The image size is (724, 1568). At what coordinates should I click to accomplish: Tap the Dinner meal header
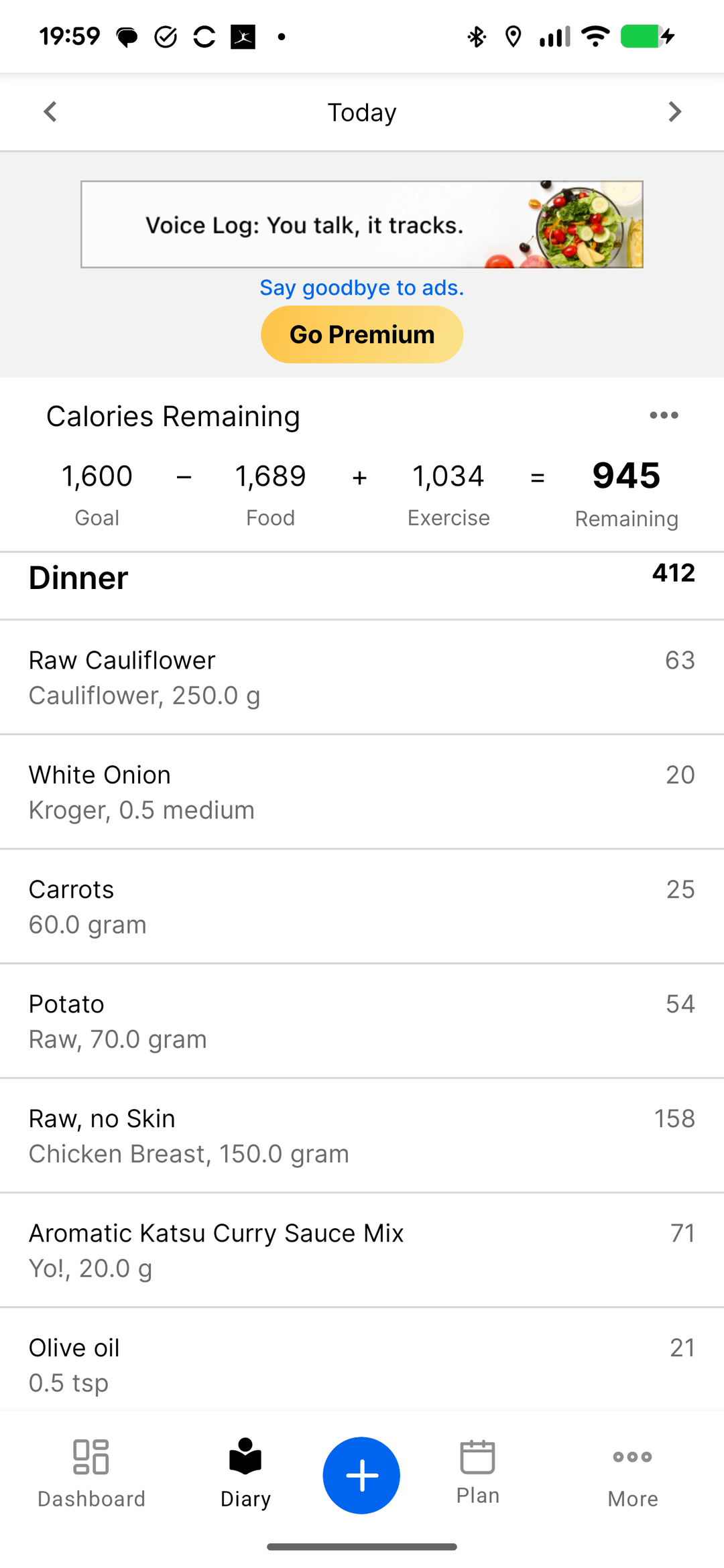tap(362, 579)
